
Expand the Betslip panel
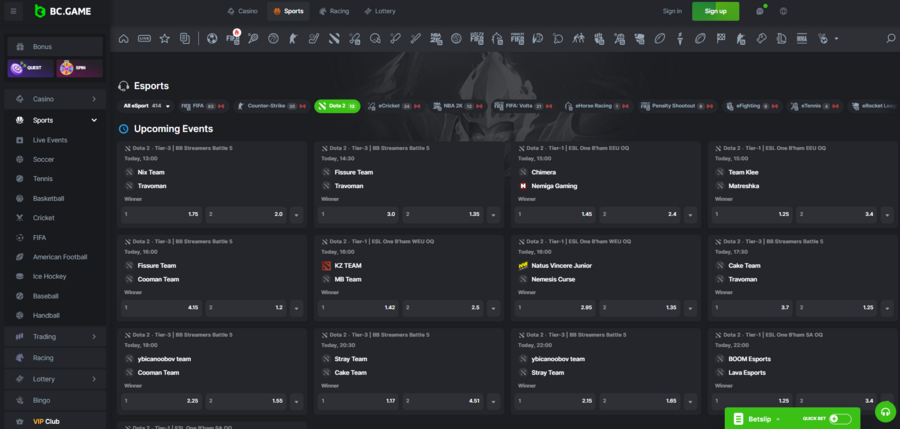point(765,419)
